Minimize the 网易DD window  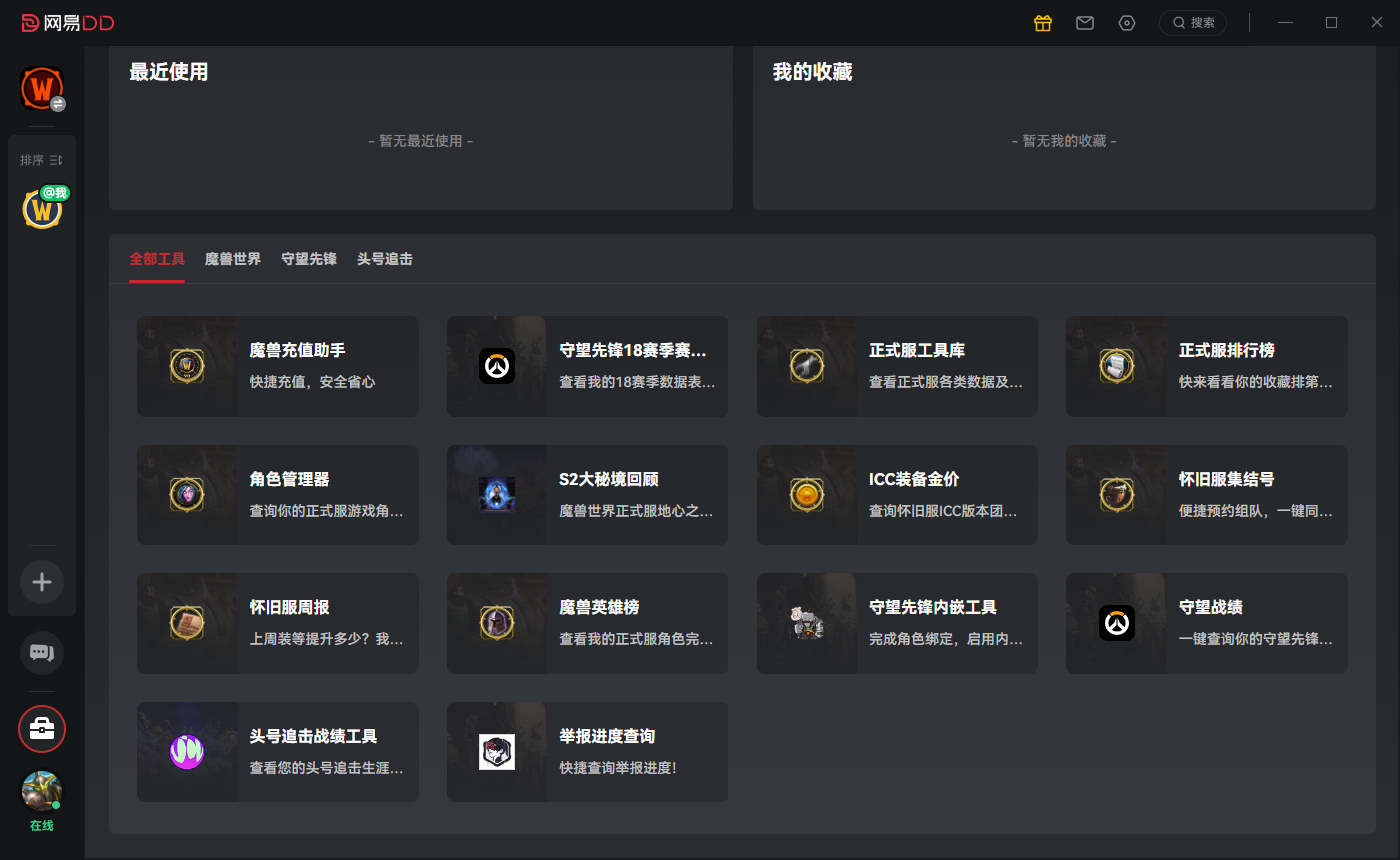[x=1286, y=23]
